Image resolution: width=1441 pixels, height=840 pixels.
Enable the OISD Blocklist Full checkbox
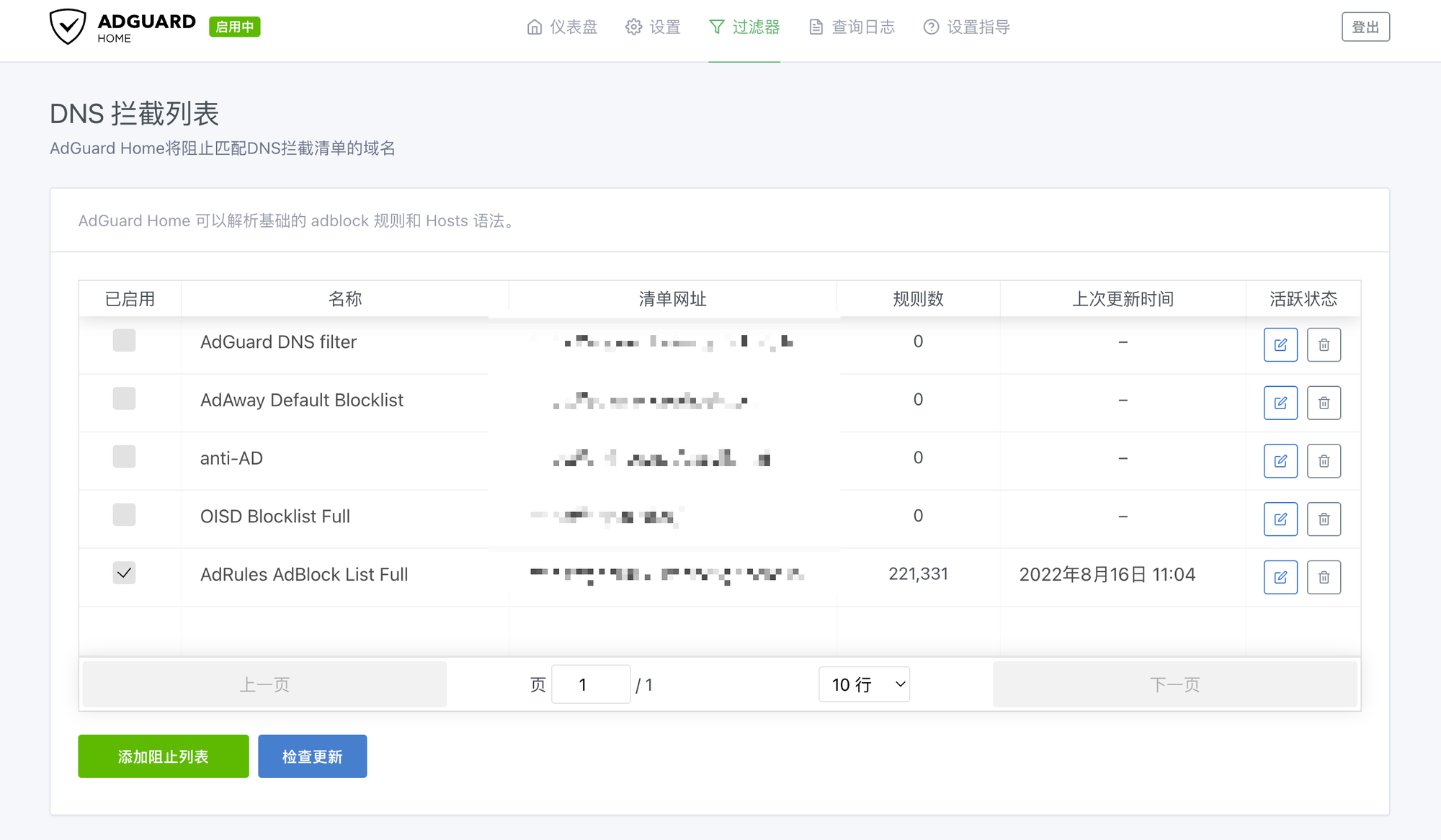coord(124,515)
